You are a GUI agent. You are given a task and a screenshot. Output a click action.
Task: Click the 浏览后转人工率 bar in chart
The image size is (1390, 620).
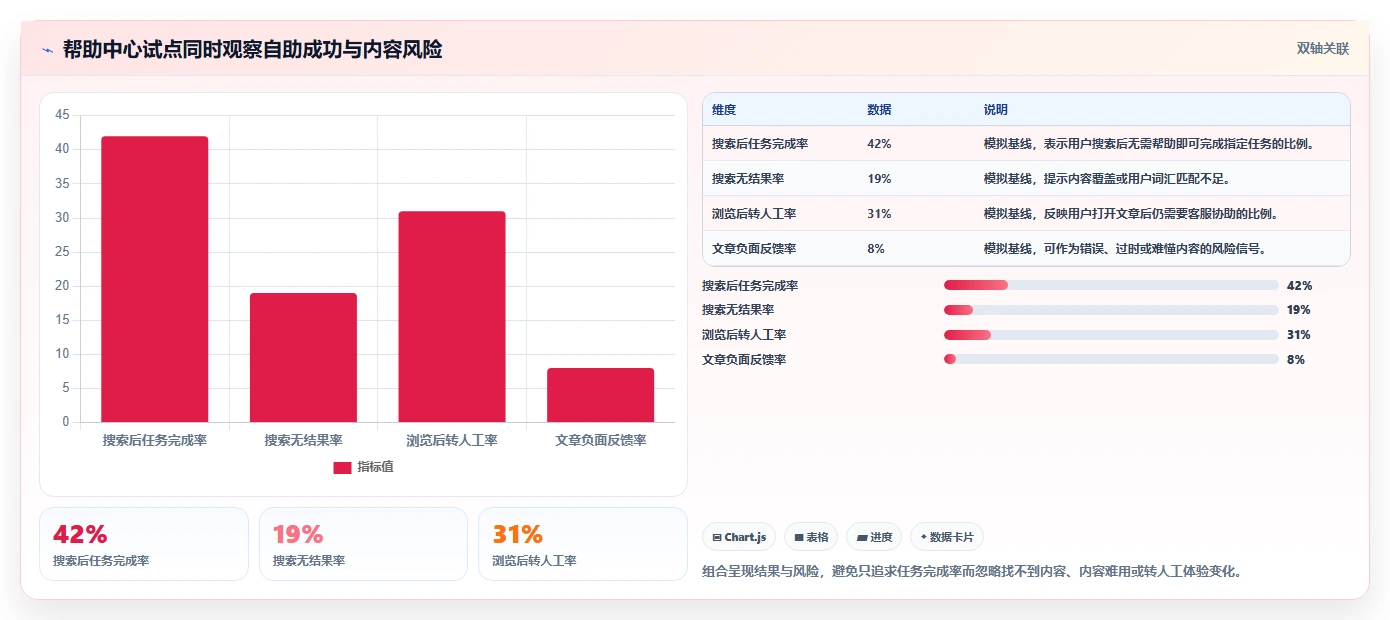pos(452,316)
